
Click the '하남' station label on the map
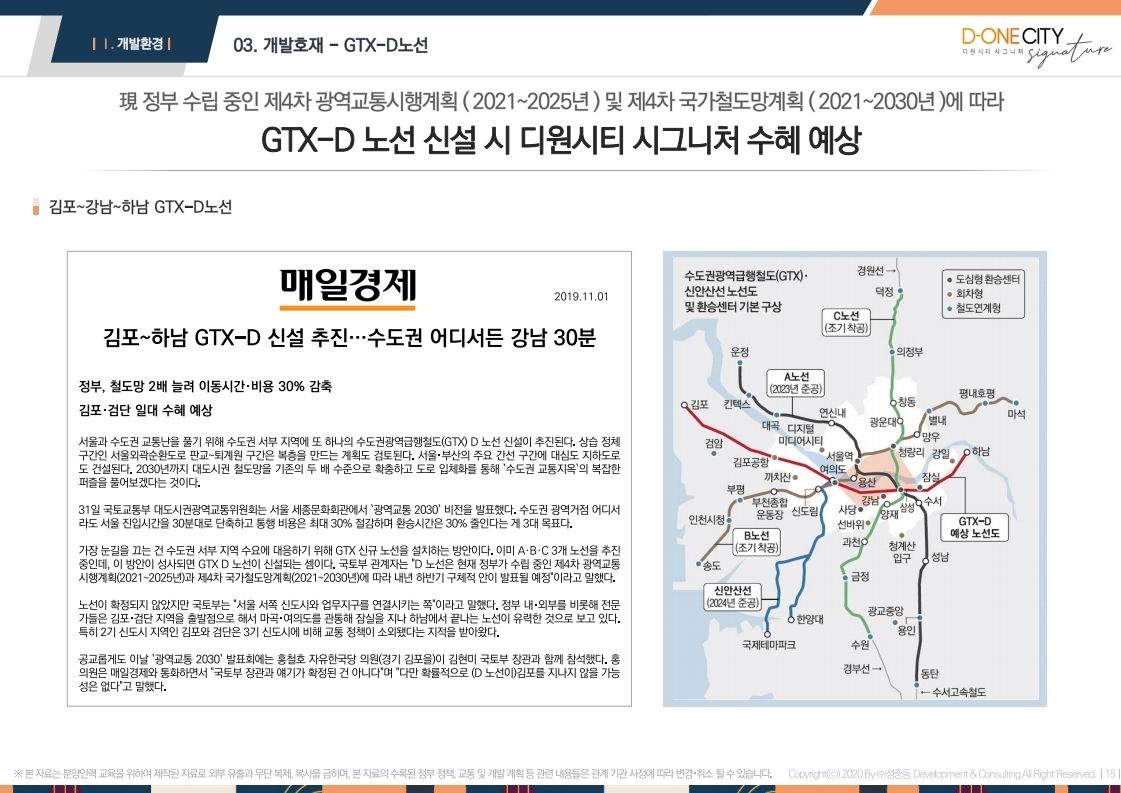981,451
